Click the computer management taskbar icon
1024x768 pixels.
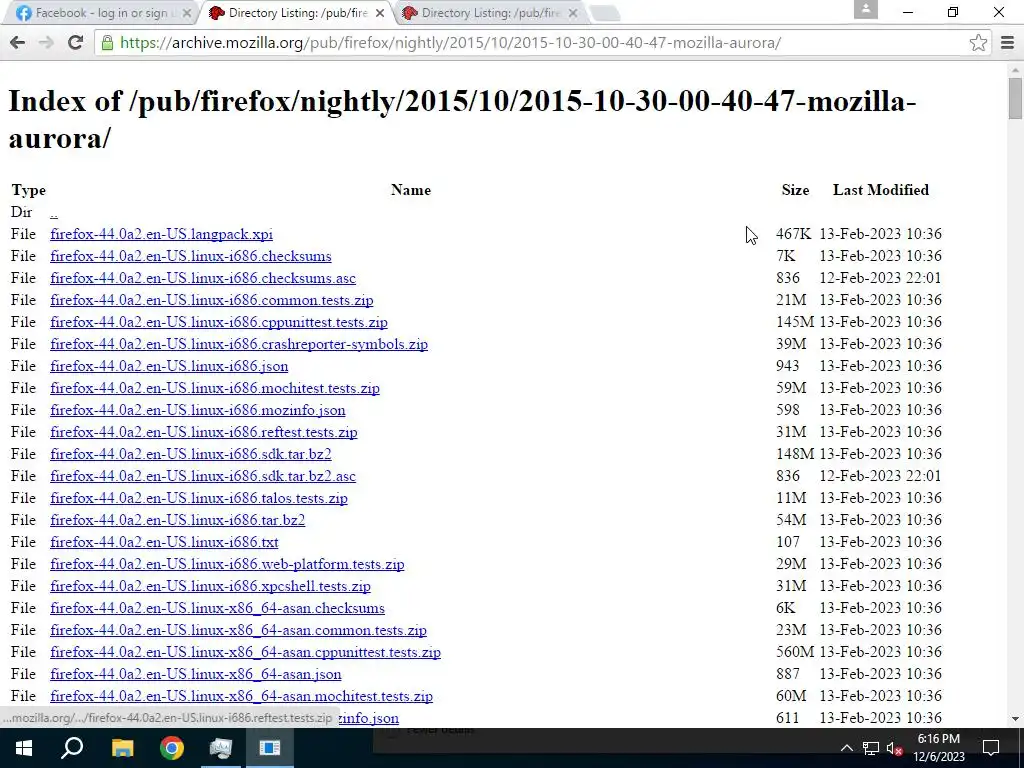coord(221,748)
